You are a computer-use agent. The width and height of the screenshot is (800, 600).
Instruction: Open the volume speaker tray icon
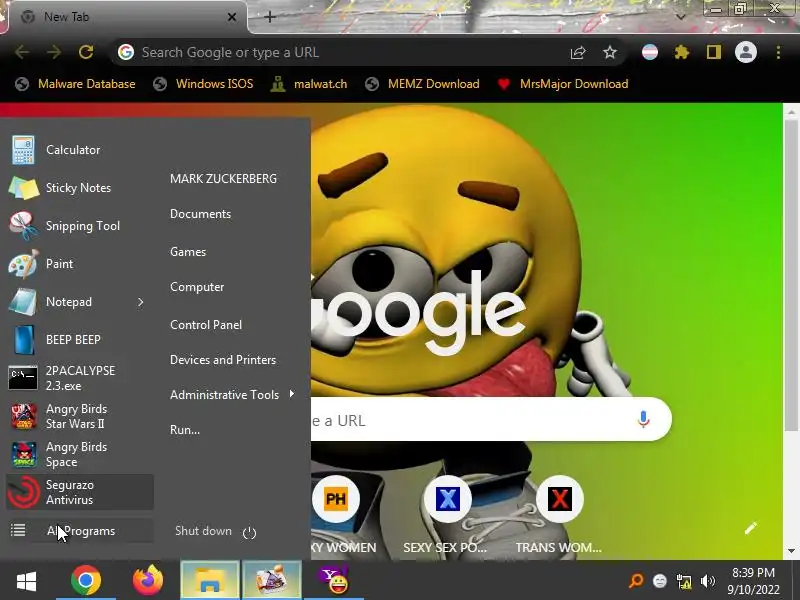pyautogui.click(x=708, y=581)
